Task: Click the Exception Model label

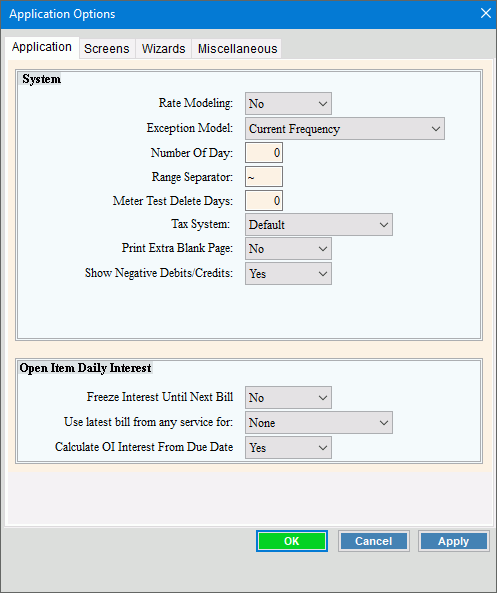Action: pos(189,128)
